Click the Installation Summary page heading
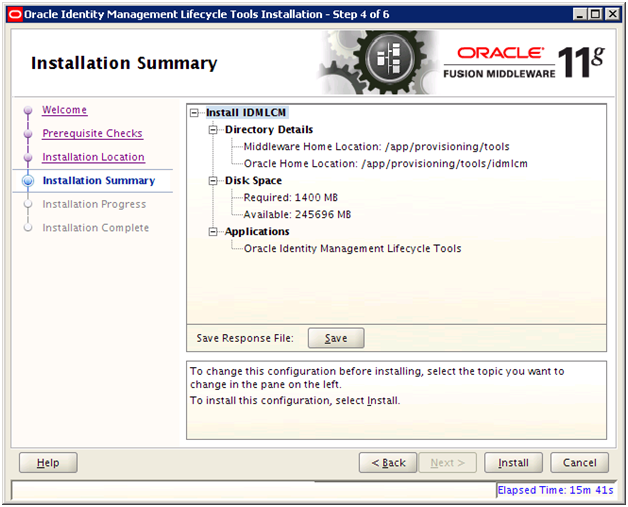 124,63
